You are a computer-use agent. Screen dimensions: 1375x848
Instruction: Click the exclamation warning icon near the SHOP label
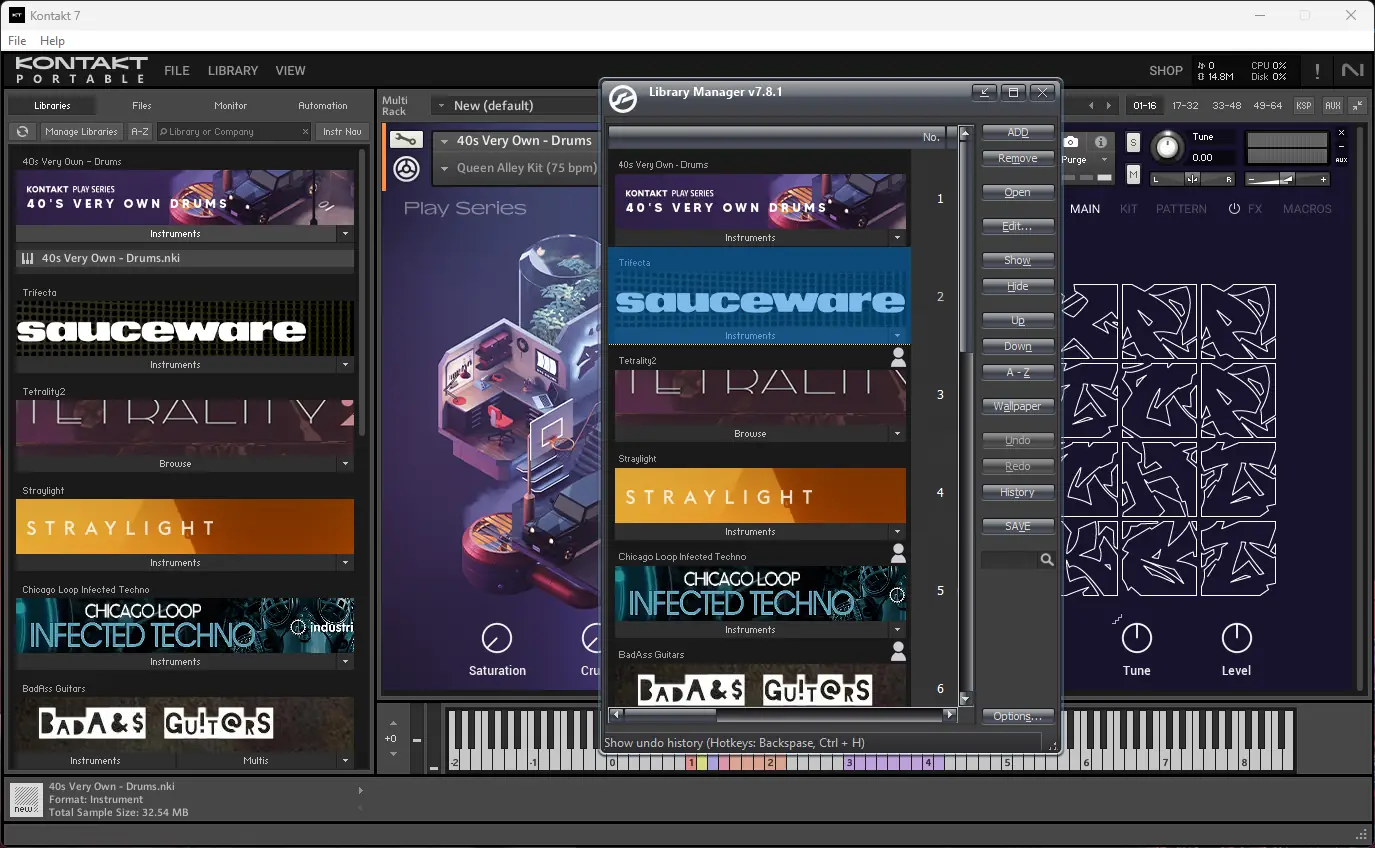(x=1317, y=70)
